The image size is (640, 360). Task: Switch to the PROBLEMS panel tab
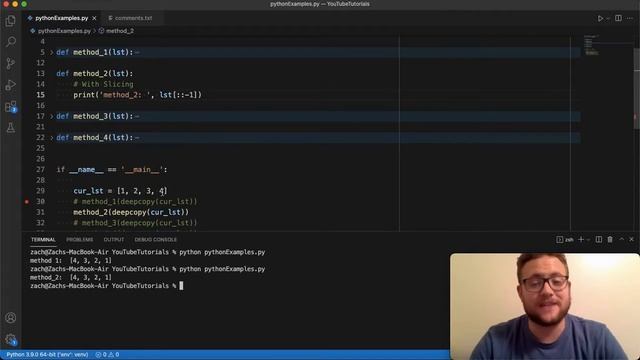(x=80, y=240)
